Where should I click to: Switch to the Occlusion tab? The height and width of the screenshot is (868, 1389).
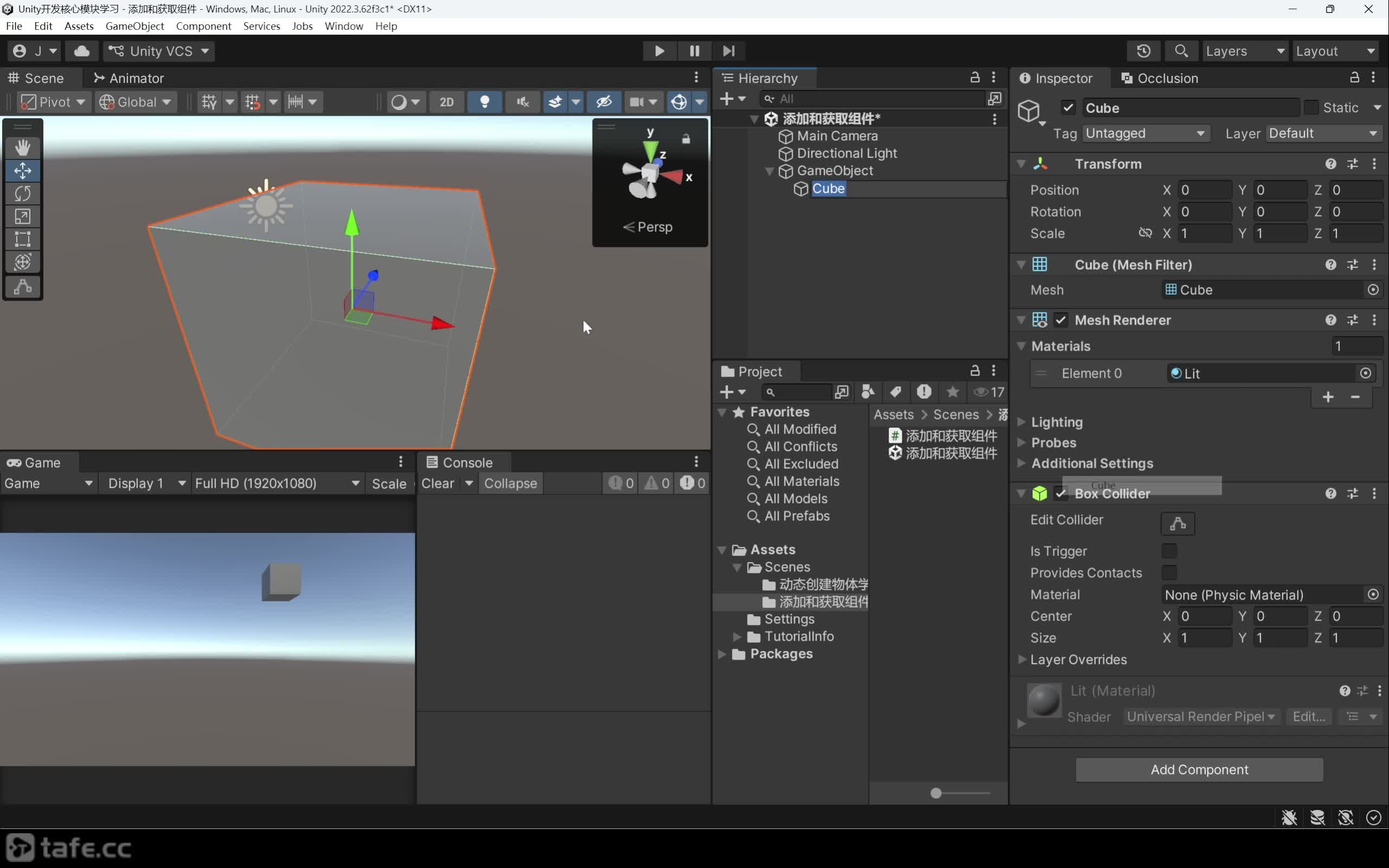(1159, 78)
